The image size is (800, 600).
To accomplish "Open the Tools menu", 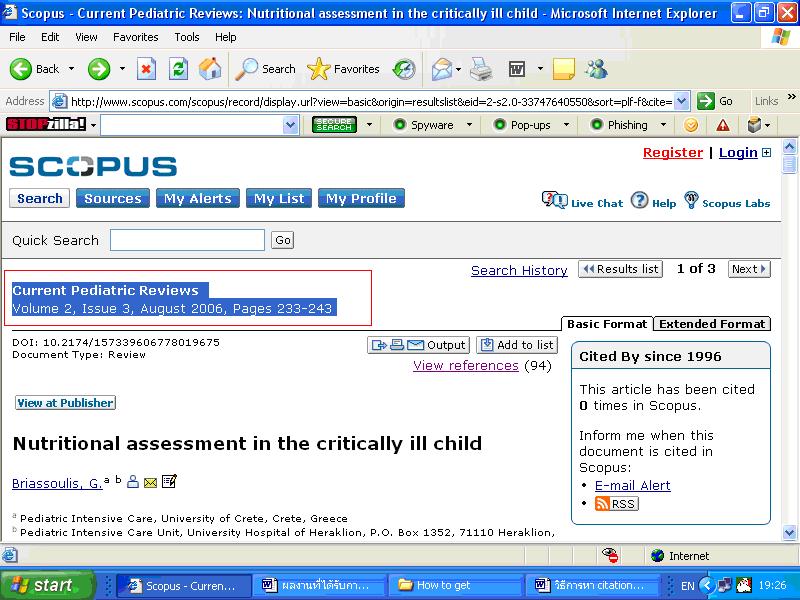I will tap(187, 37).
